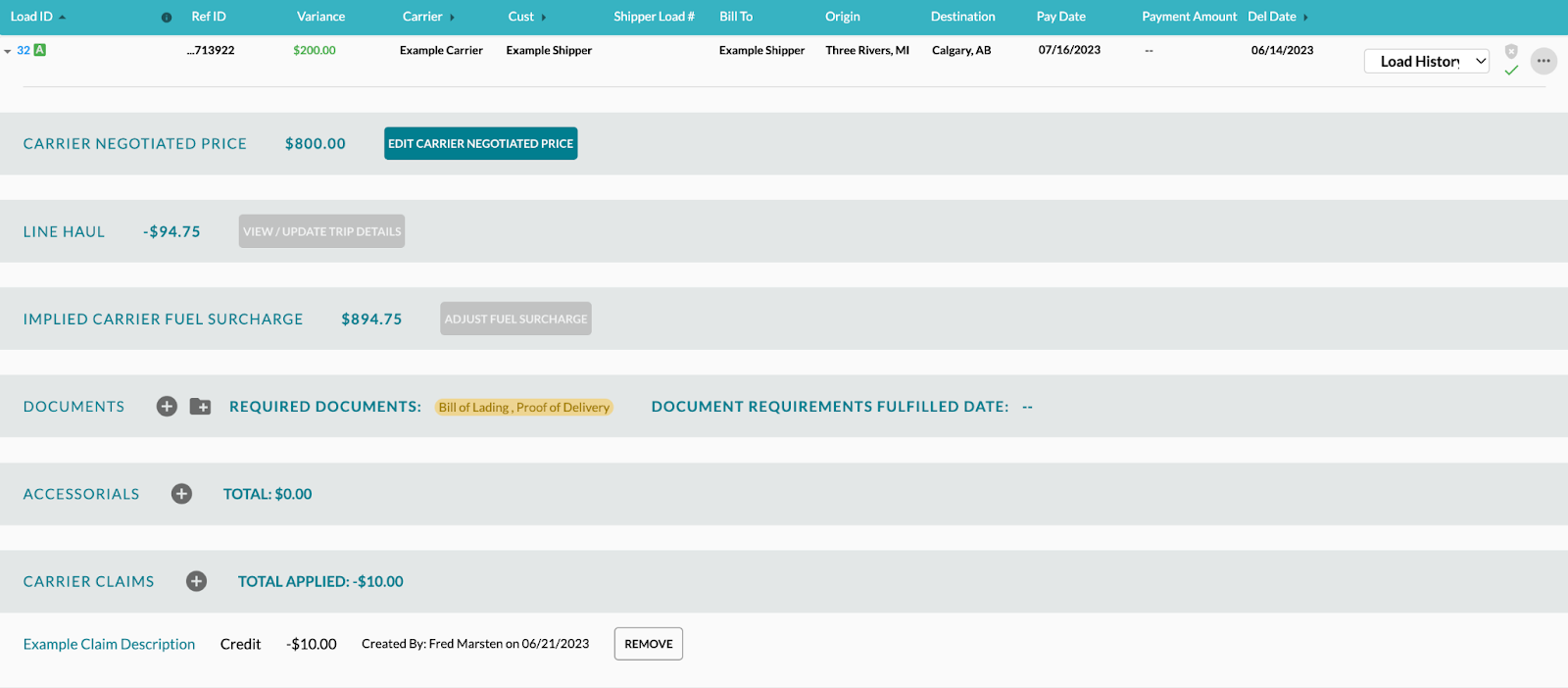The width and height of the screenshot is (1568, 688).
Task: Add an accessorial with plus icon
Action: pos(181,494)
